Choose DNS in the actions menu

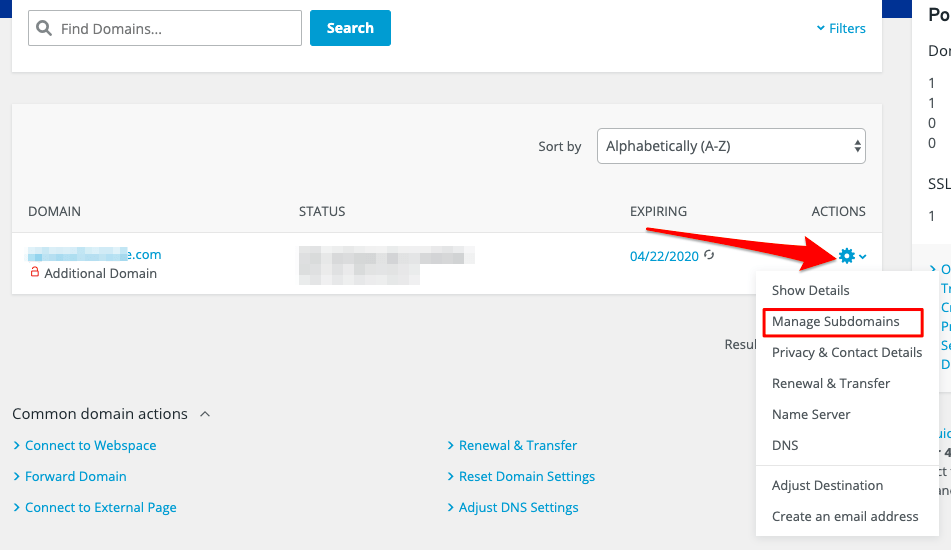785,446
